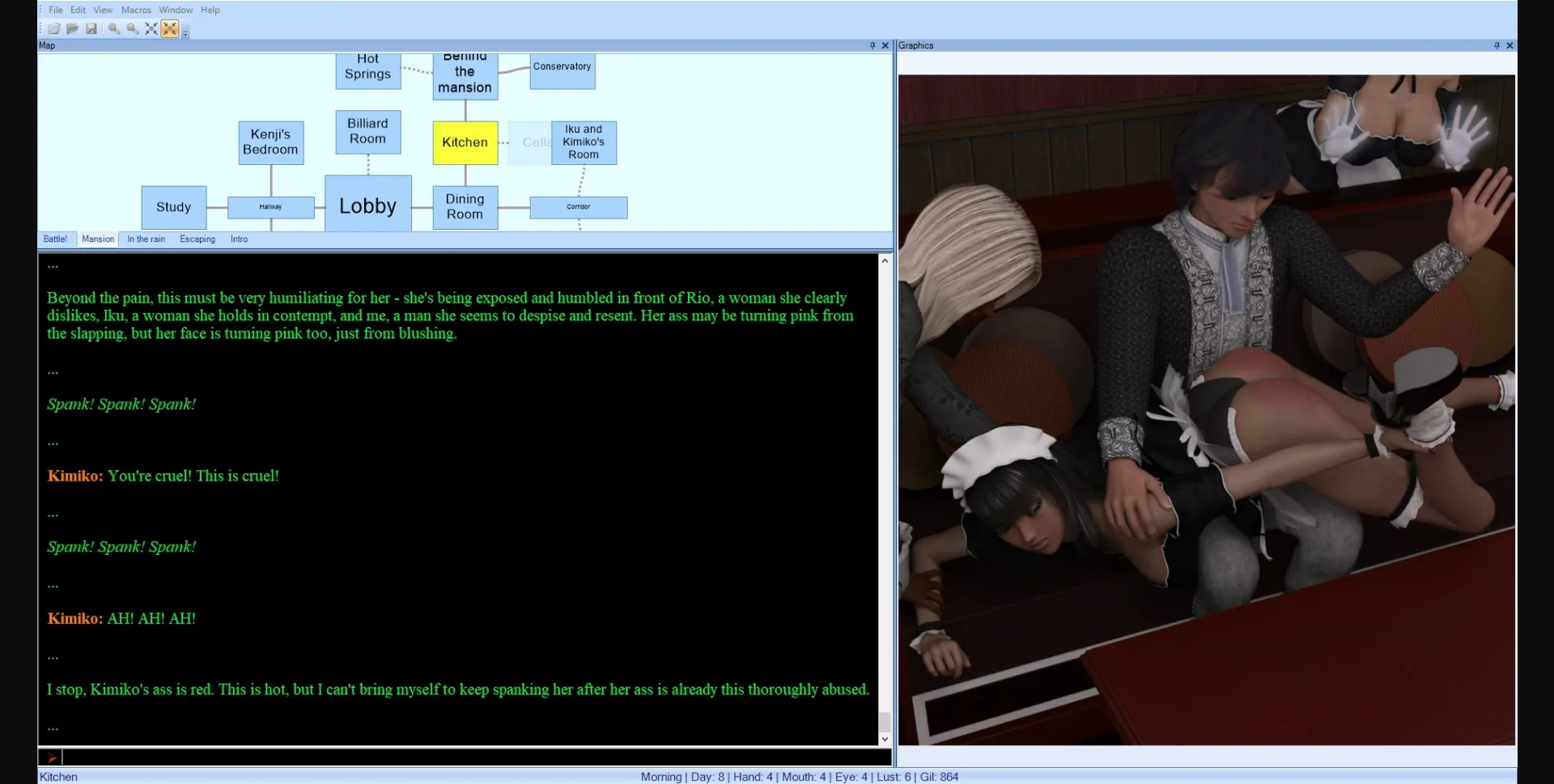Click the Lobby room on the map

pos(367,206)
